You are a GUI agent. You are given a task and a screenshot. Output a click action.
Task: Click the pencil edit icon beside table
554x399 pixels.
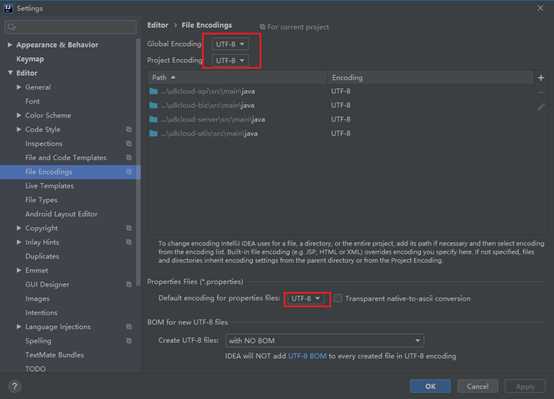541,107
